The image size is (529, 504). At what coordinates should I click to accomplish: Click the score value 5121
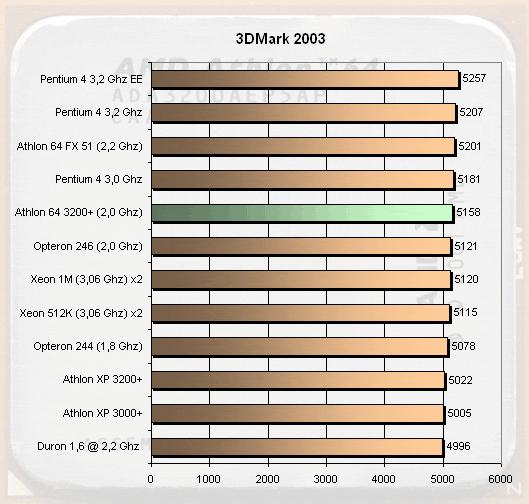point(466,247)
